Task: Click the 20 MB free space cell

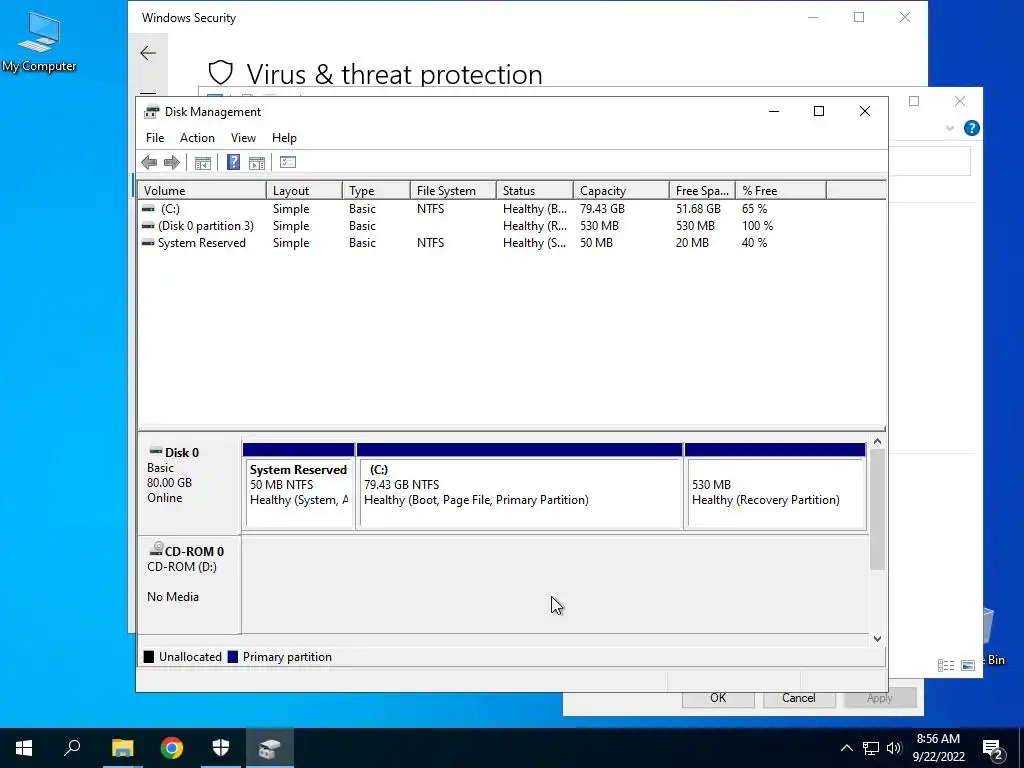Action: coord(692,243)
